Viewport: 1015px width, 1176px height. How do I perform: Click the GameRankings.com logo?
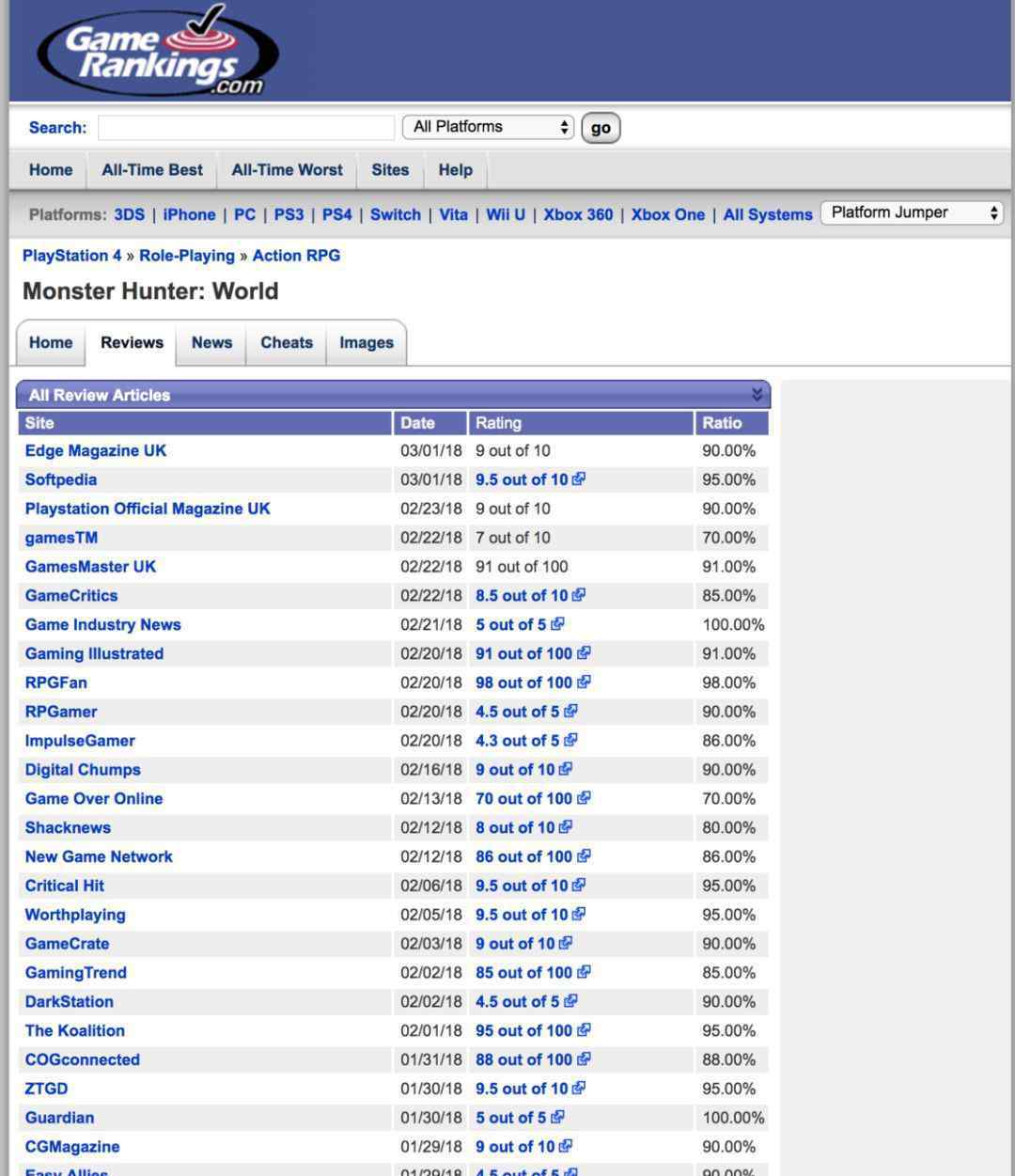click(x=158, y=51)
